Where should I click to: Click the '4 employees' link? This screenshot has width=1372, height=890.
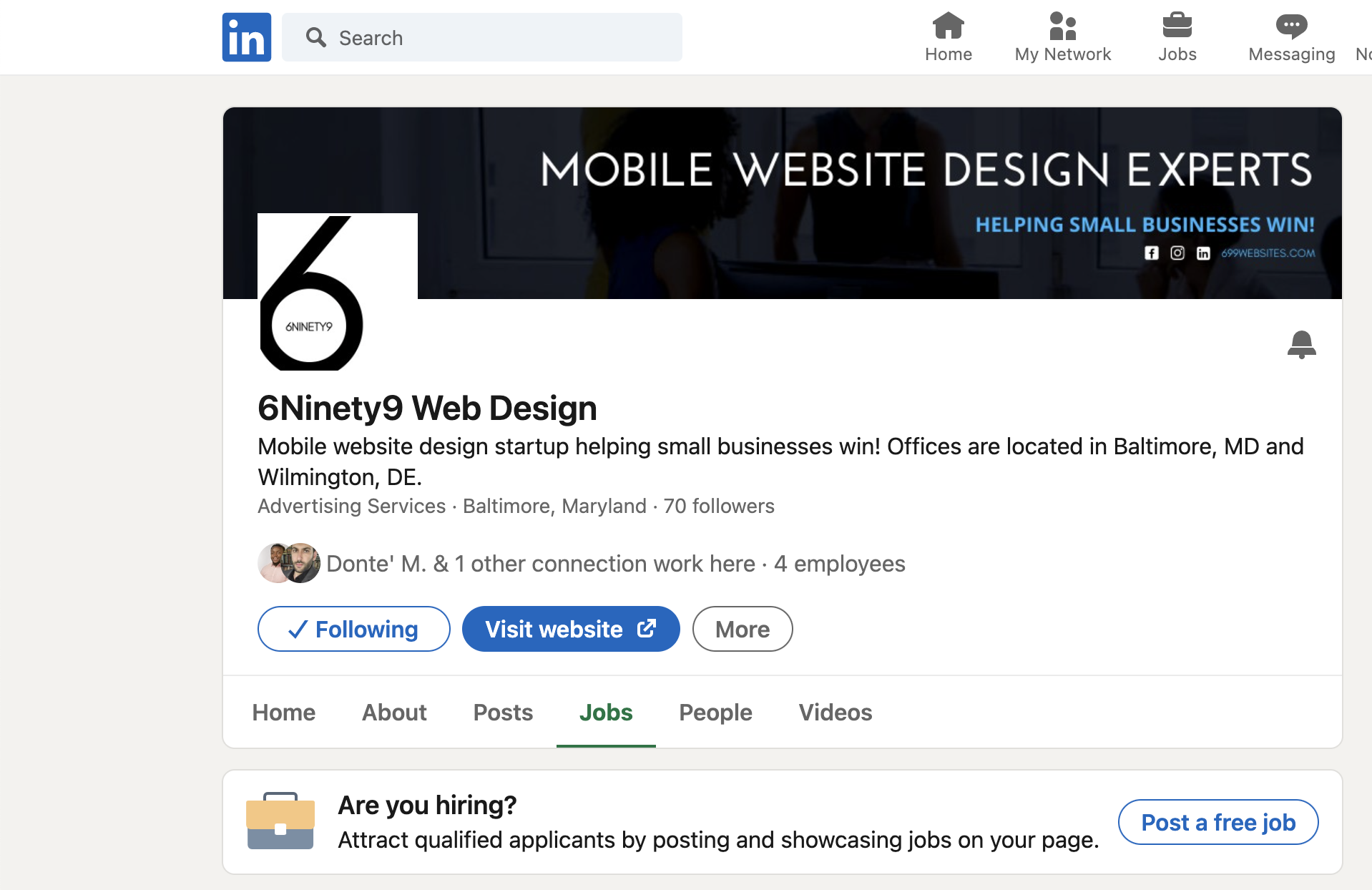click(x=839, y=564)
